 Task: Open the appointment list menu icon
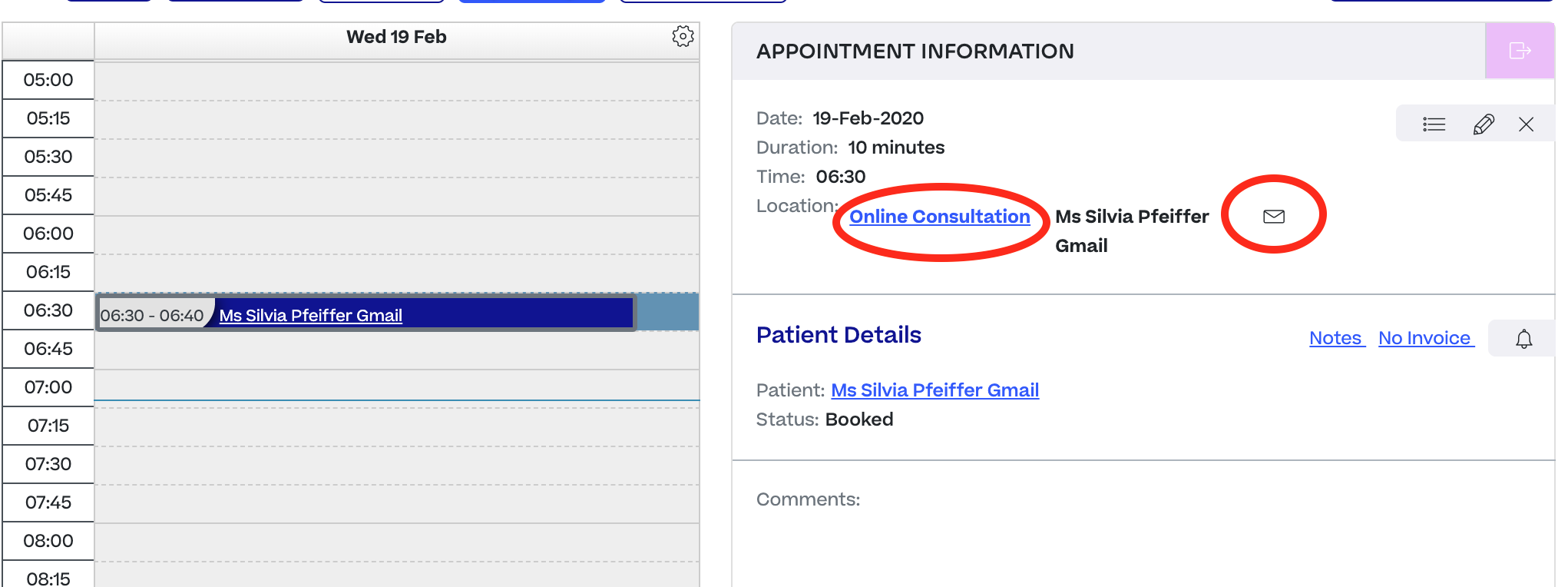(x=1434, y=124)
